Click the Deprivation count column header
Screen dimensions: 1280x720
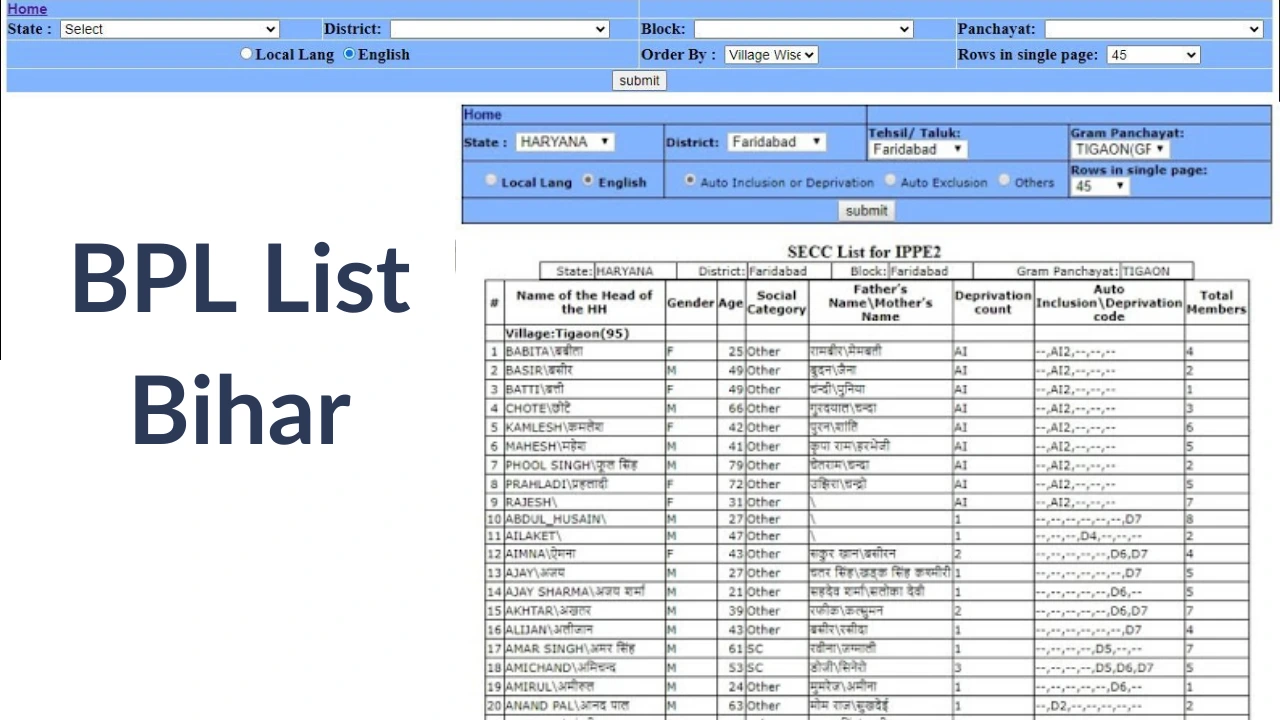click(993, 302)
